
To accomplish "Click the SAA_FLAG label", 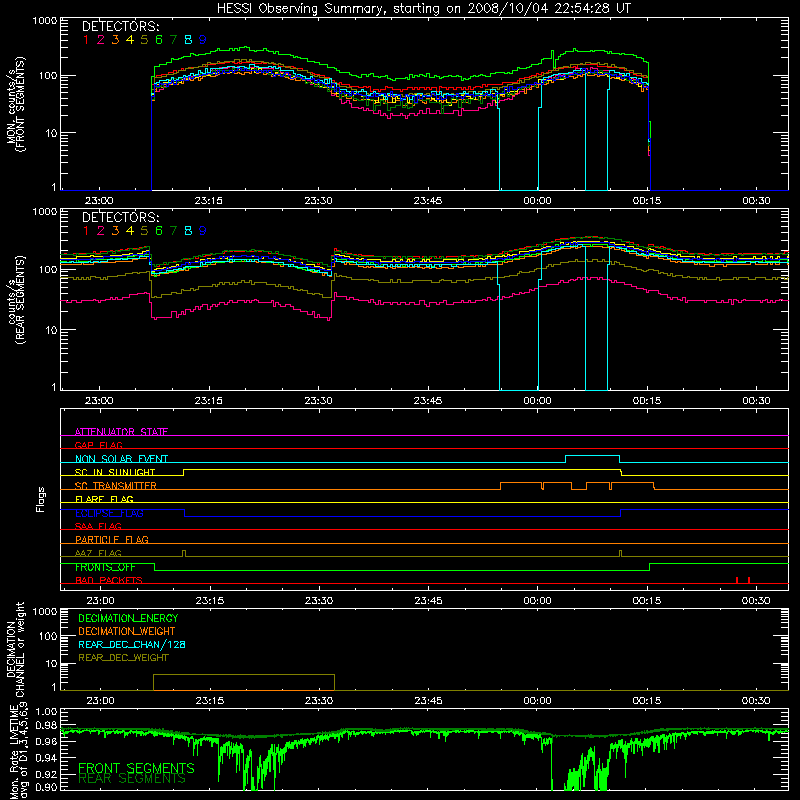I will point(98,526).
